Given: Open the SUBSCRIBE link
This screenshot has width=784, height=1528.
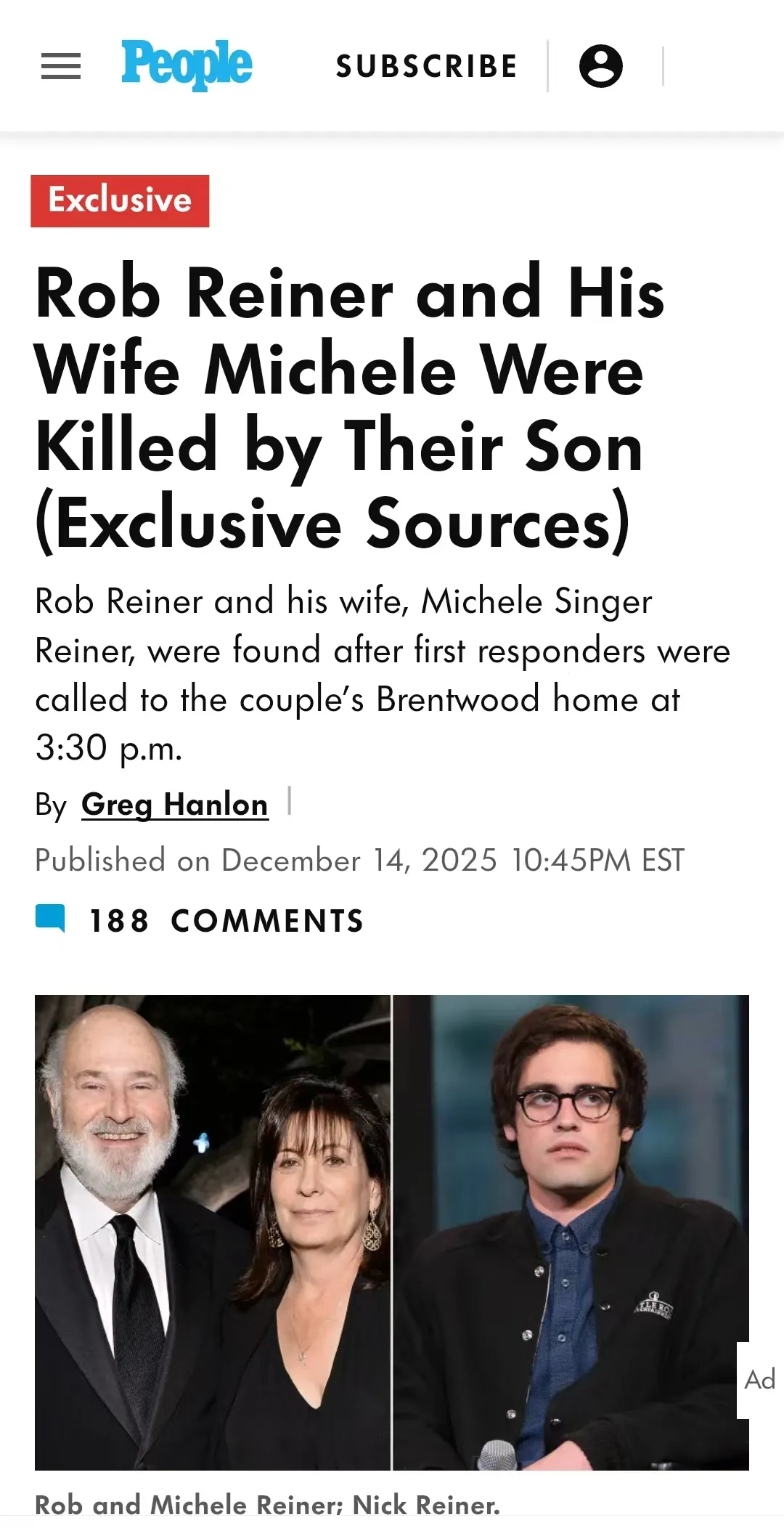Looking at the screenshot, I should tap(426, 67).
